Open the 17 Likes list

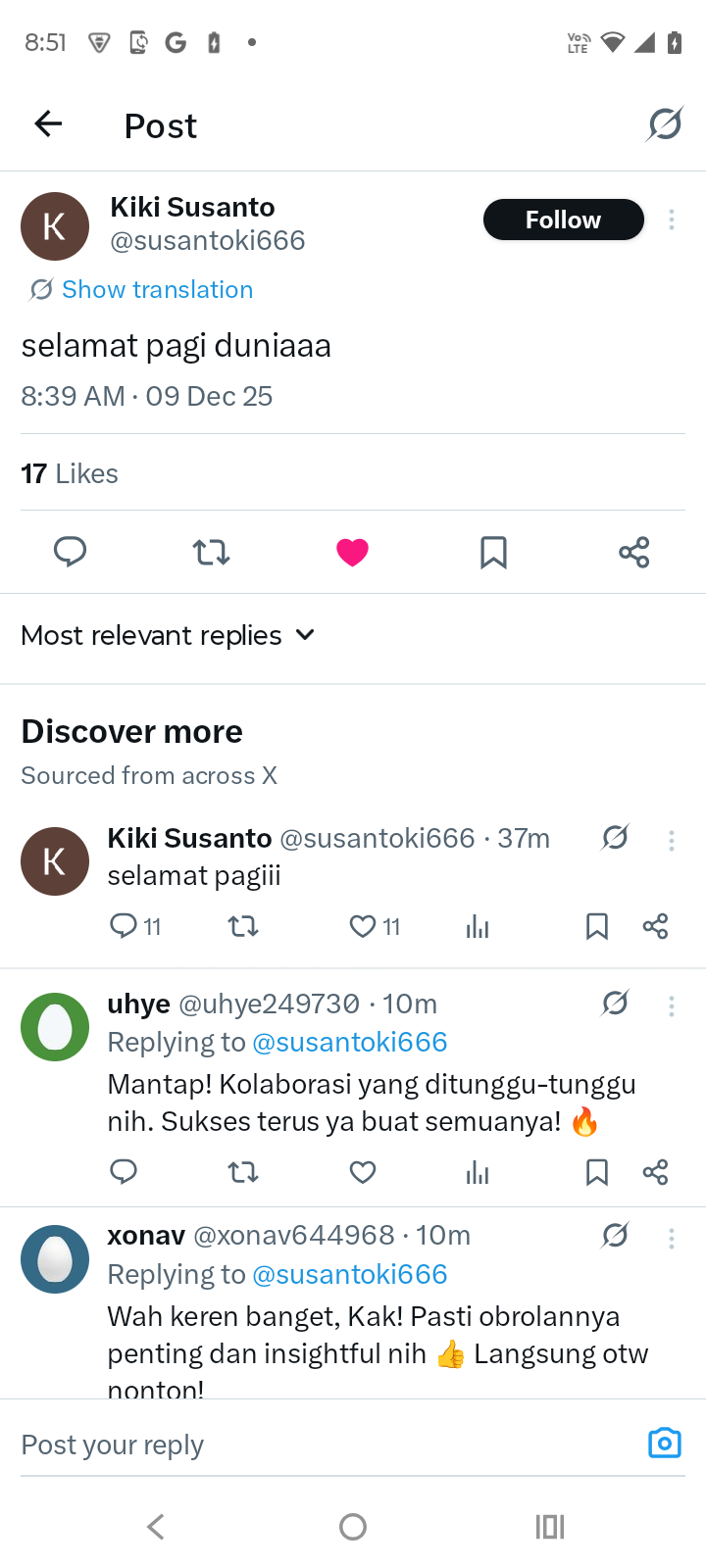pyautogui.click(x=70, y=473)
